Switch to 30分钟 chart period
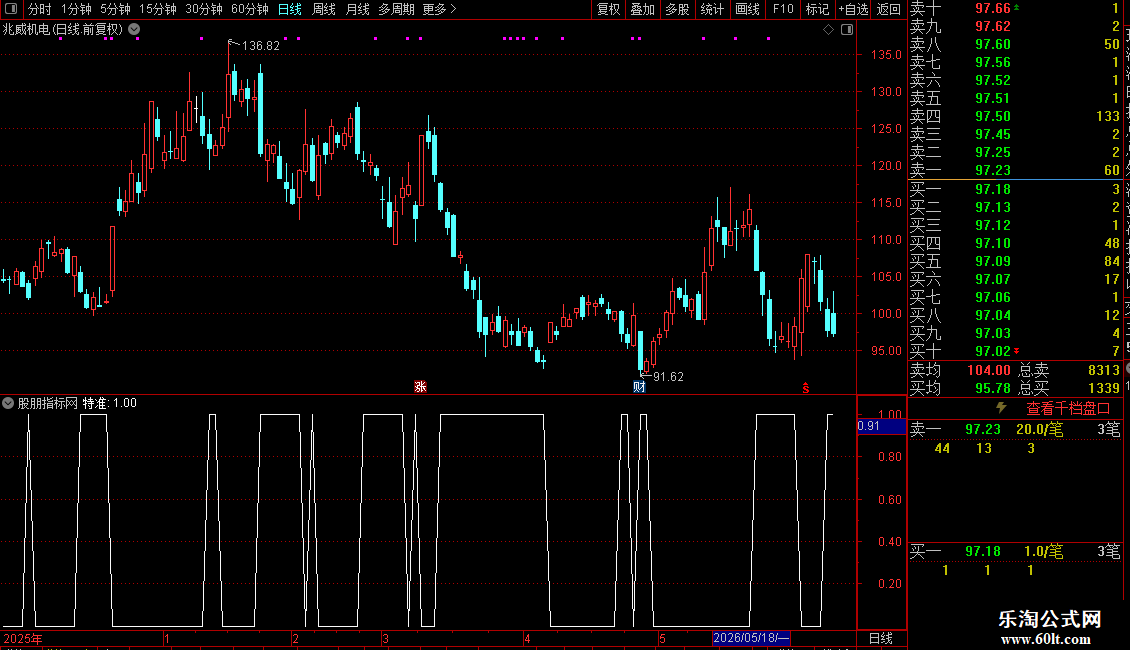This screenshot has width=1130, height=650. pos(203,9)
